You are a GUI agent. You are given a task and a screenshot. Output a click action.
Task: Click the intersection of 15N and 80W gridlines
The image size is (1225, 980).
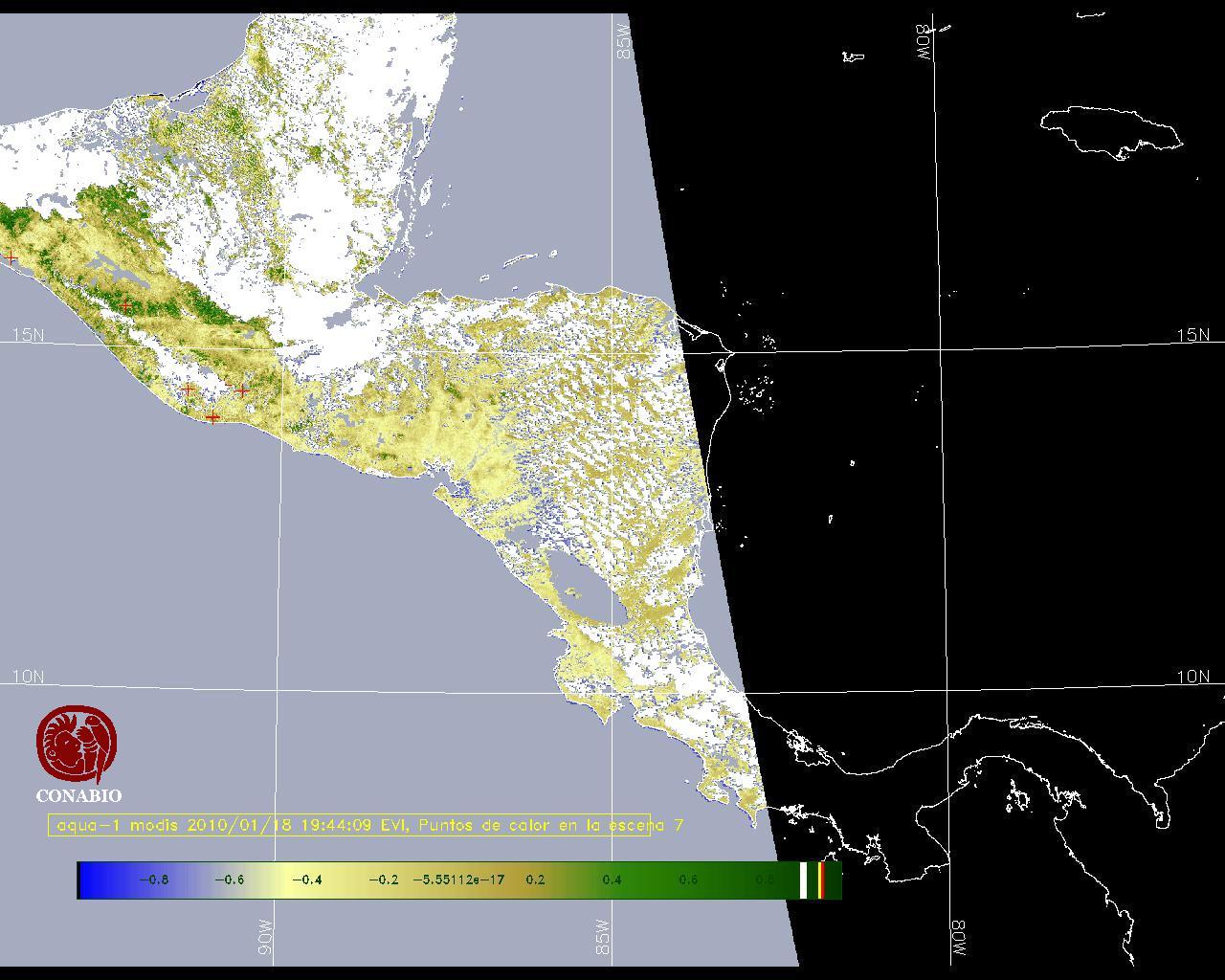[x=939, y=350]
